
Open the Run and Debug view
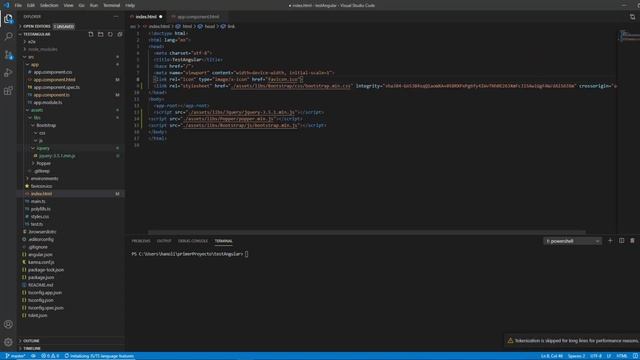[8, 73]
